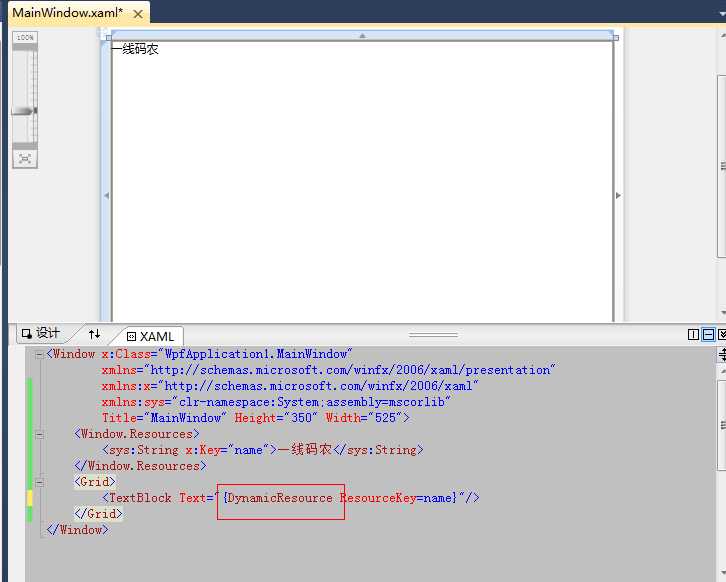The height and width of the screenshot is (582, 726).
Task: Click the closing </Window> tag
Action: [x=77, y=530]
